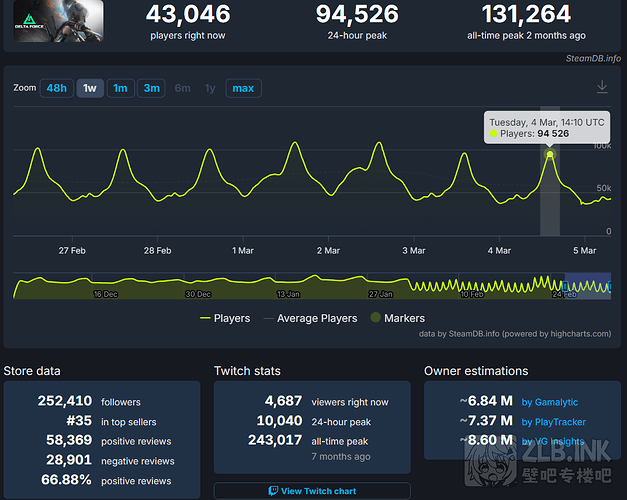Select the 1w zoom range
The width and height of the screenshot is (627, 500).
coord(89,88)
